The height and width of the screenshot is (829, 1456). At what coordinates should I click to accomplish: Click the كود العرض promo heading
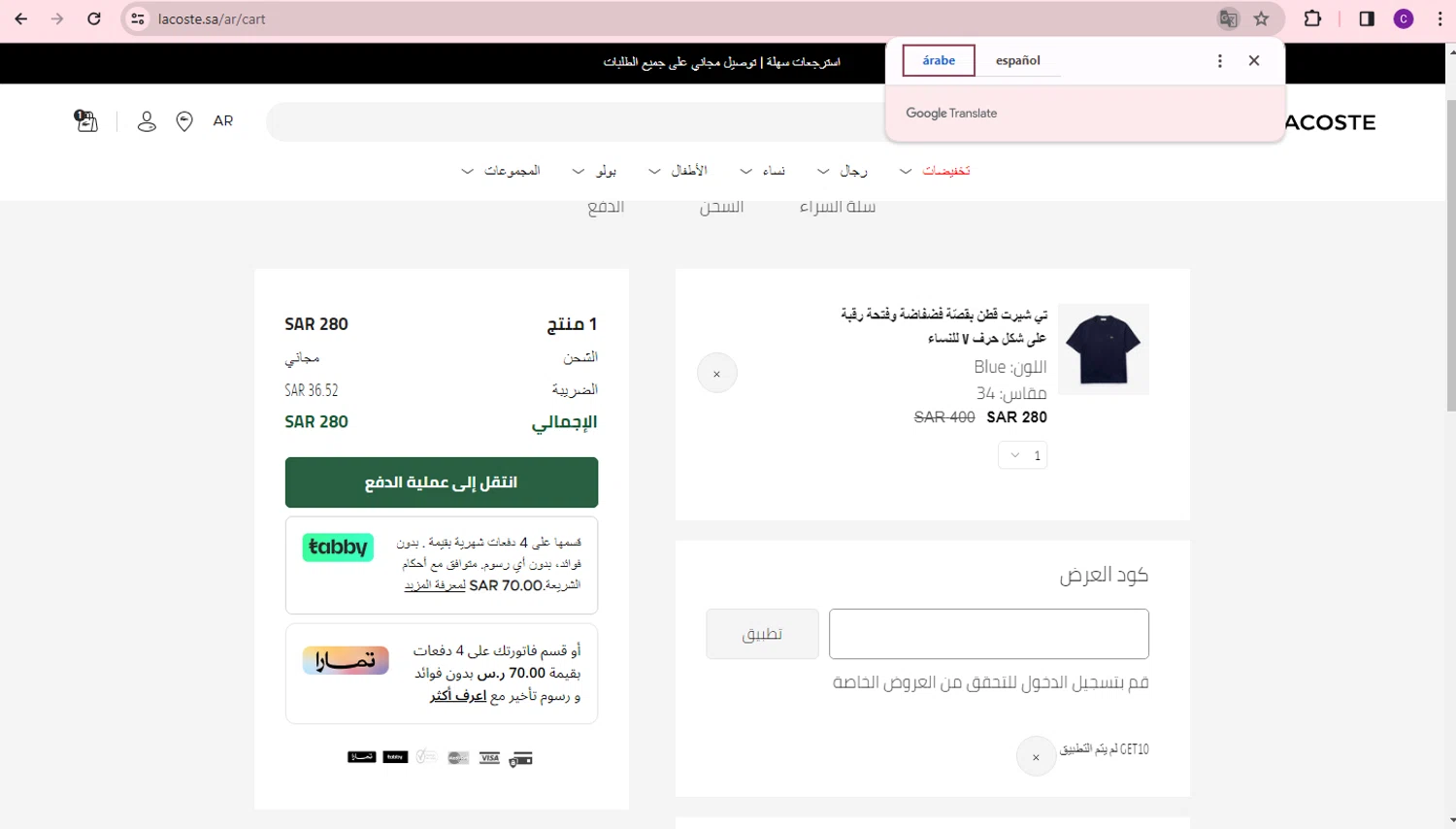(x=1104, y=575)
